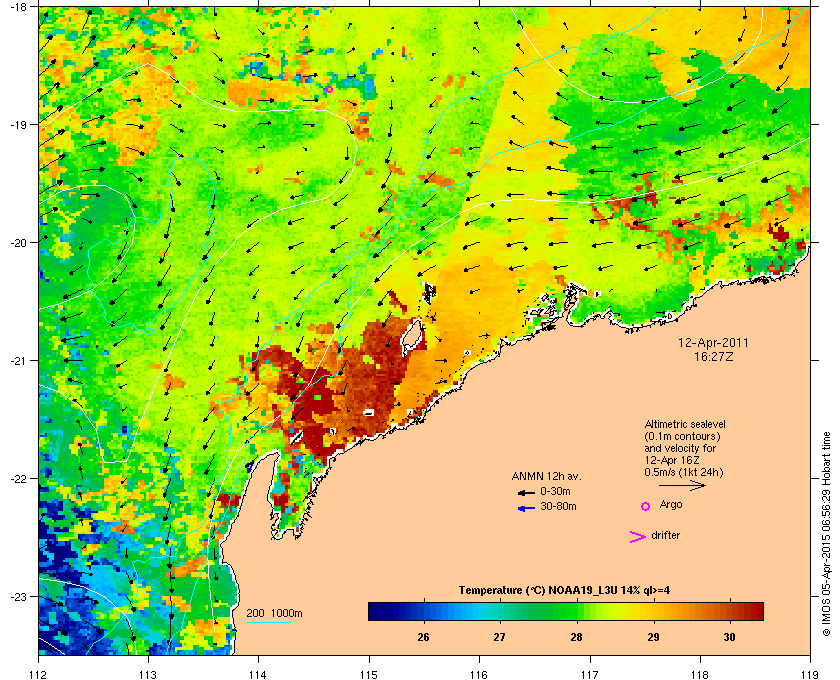The image size is (840, 680).
Task: Click the '-18' latitude axis label
Action: point(18,6)
